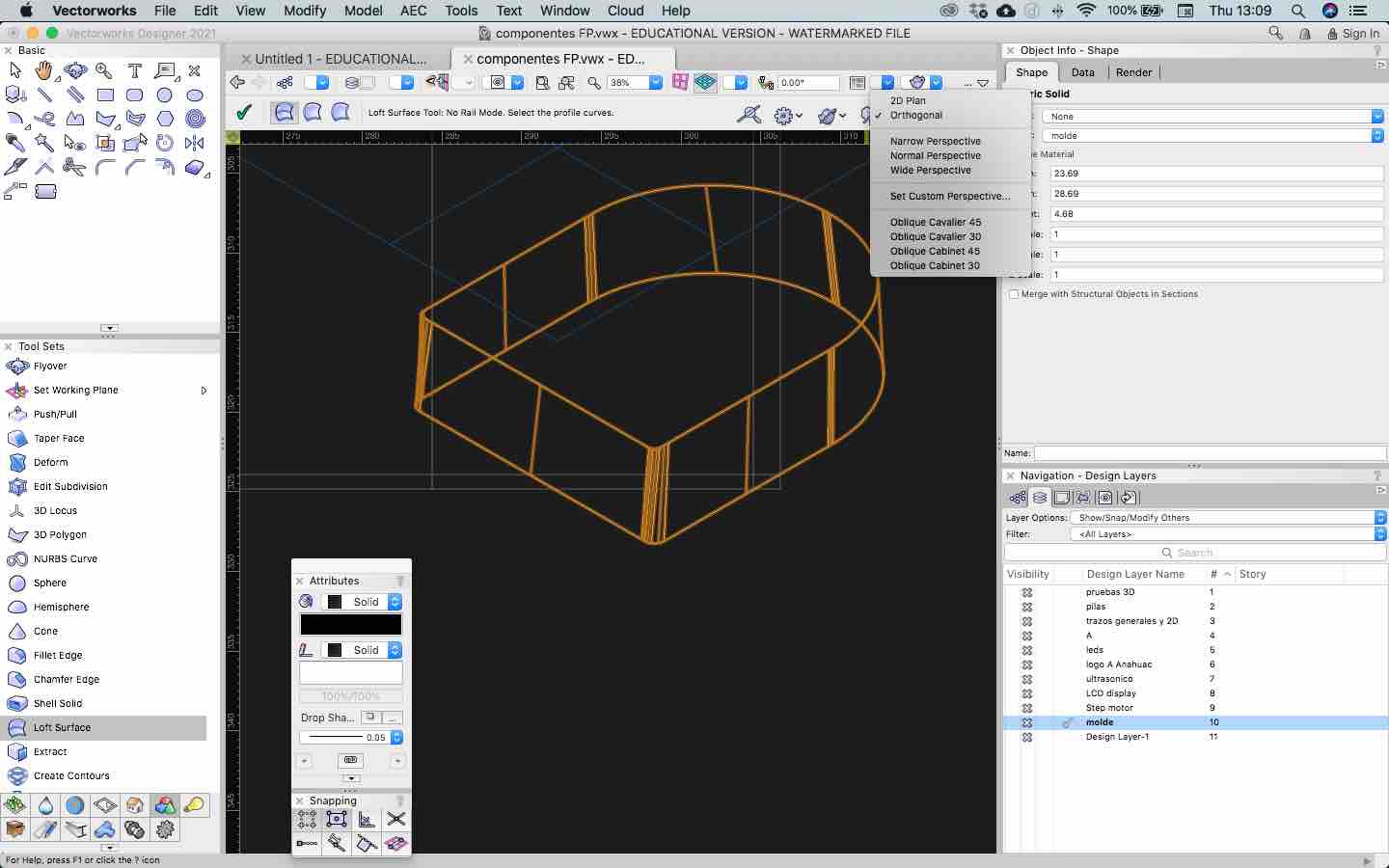The width and height of the screenshot is (1389, 868).
Task: Select Normal Perspective projection
Action: [x=936, y=155]
